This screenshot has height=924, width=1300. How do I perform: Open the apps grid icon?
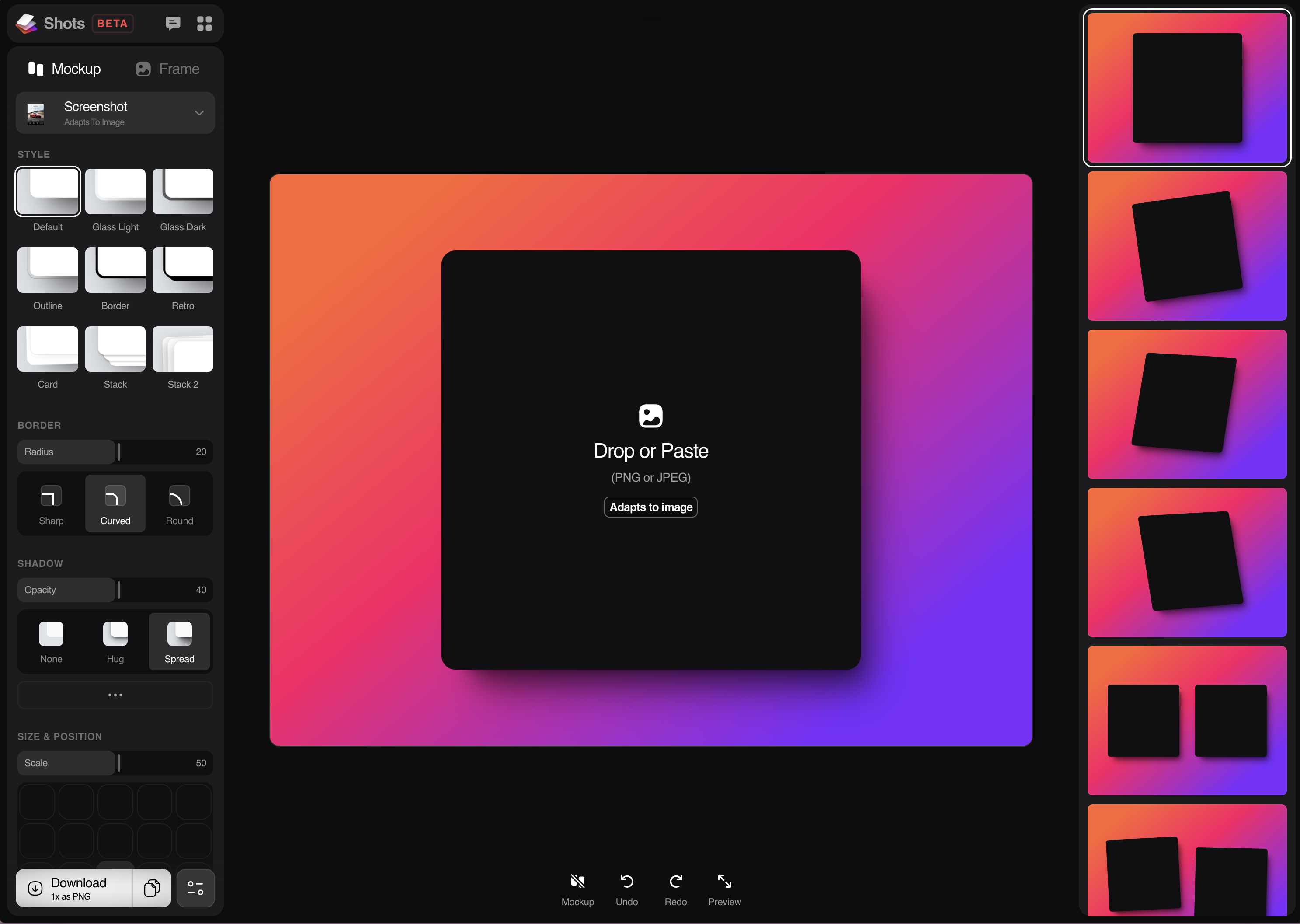pyautogui.click(x=204, y=23)
